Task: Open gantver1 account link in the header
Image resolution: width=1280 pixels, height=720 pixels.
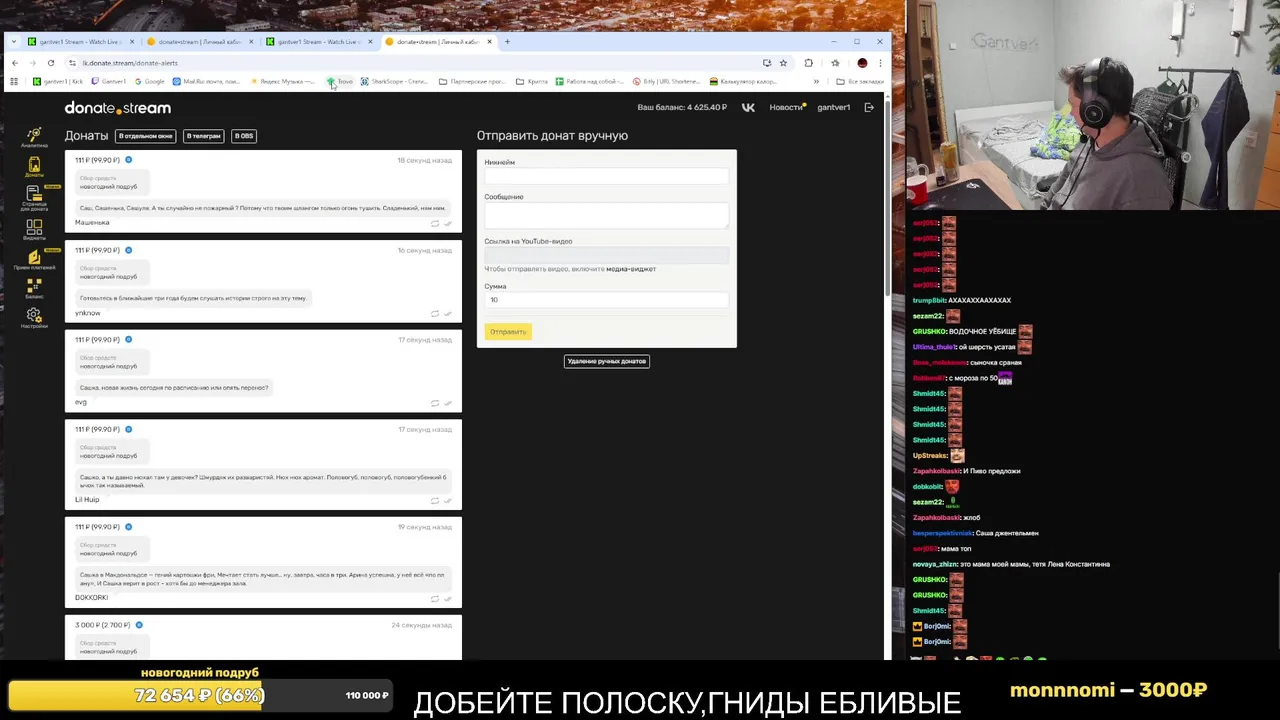Action: pyautogui.click(x=833, y=107)
